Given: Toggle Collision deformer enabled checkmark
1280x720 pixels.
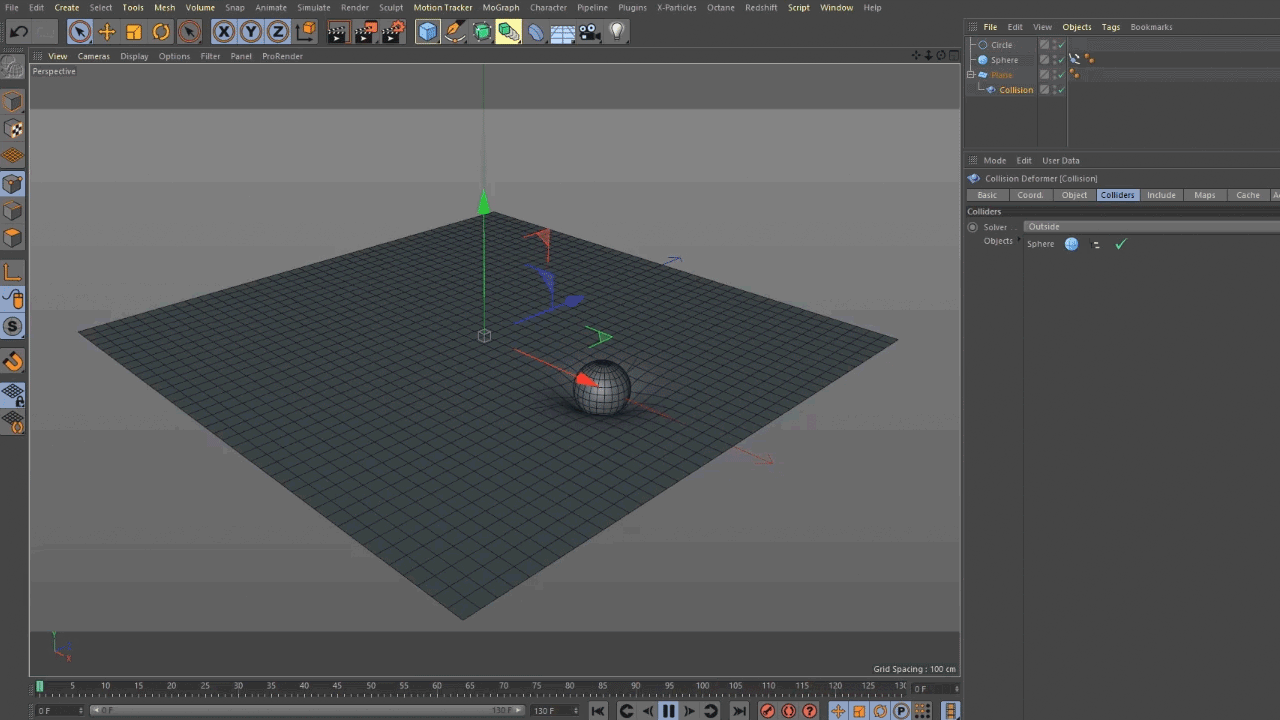Looking at the screenshot, I should (x=1061, y=90).
